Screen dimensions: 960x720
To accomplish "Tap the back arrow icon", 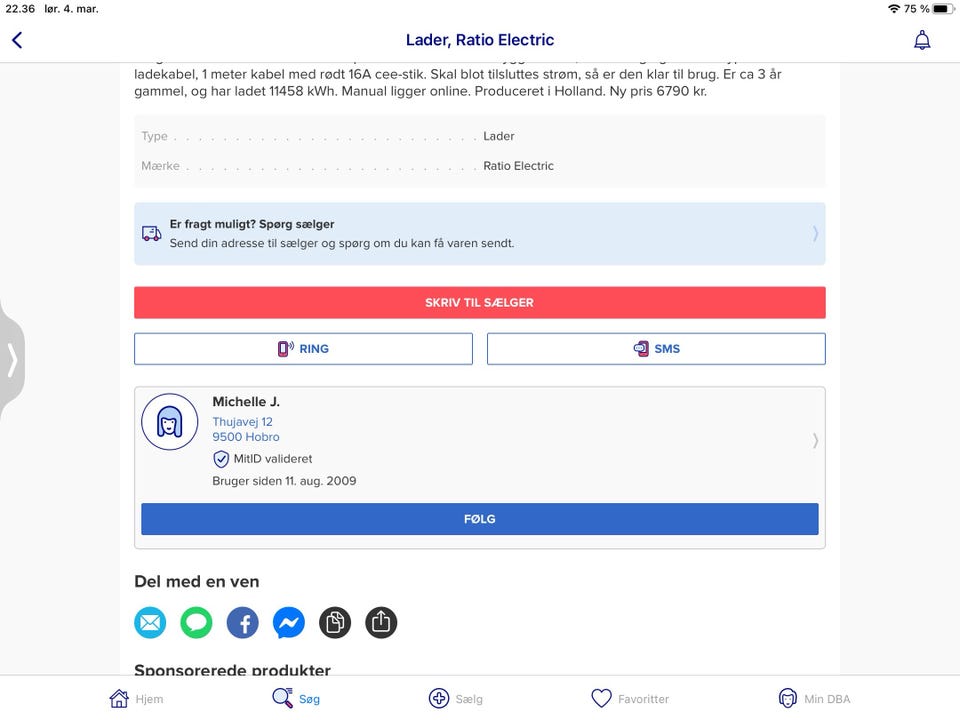I will click(17, 40).
